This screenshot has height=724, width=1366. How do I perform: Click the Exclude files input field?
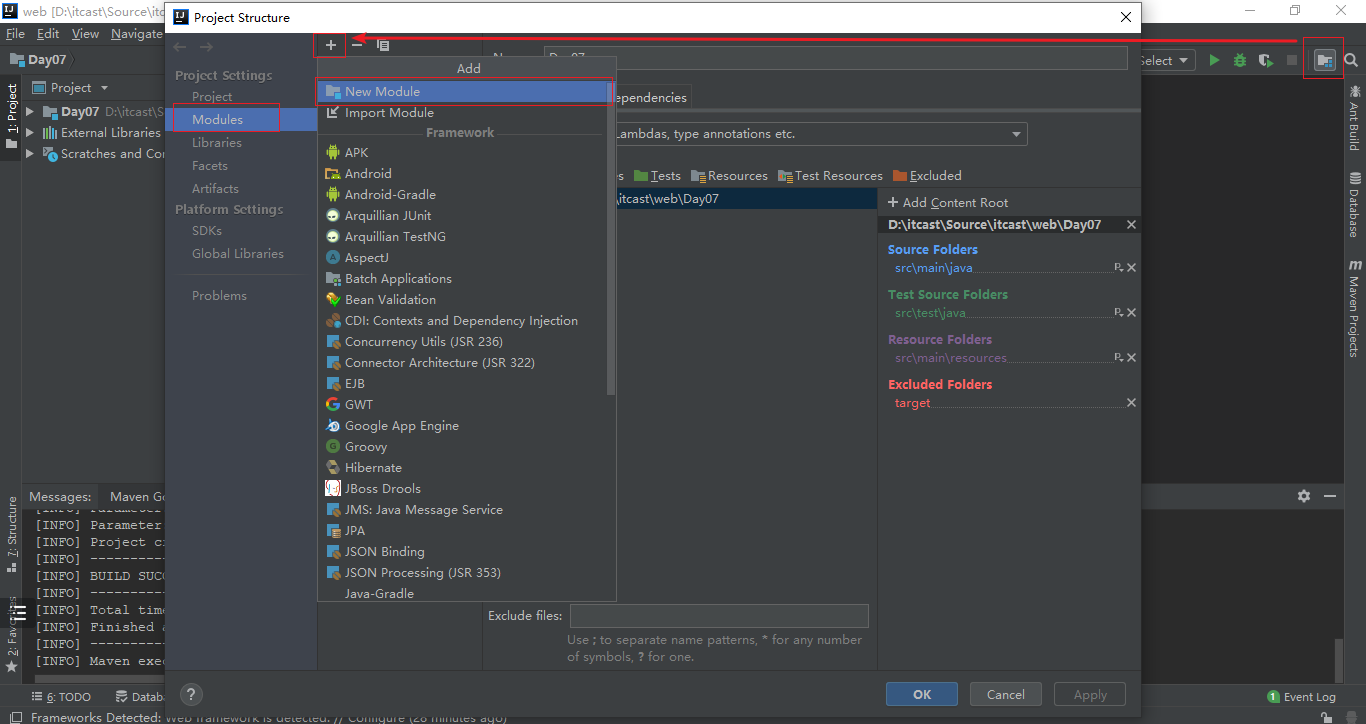point(718,616)
